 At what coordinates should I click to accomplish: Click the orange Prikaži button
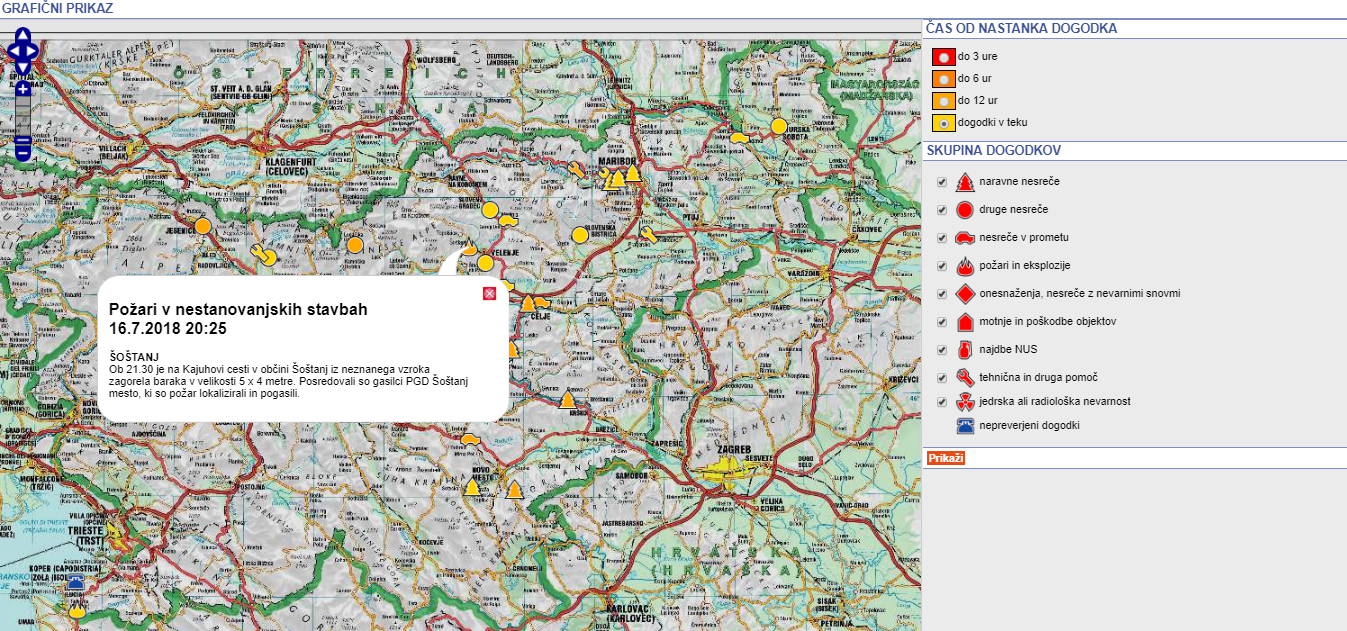point(946,458)
